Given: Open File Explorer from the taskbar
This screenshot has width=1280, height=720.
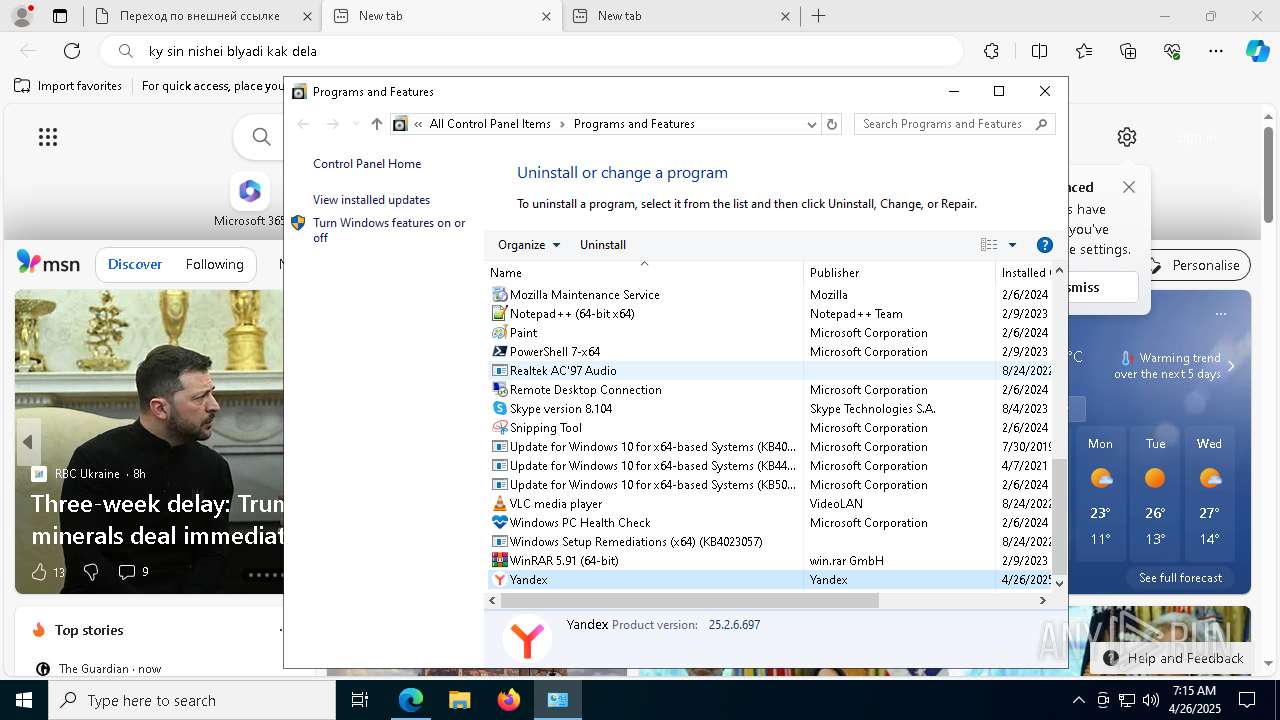Looking at the screenshot, I should [459, 700].
